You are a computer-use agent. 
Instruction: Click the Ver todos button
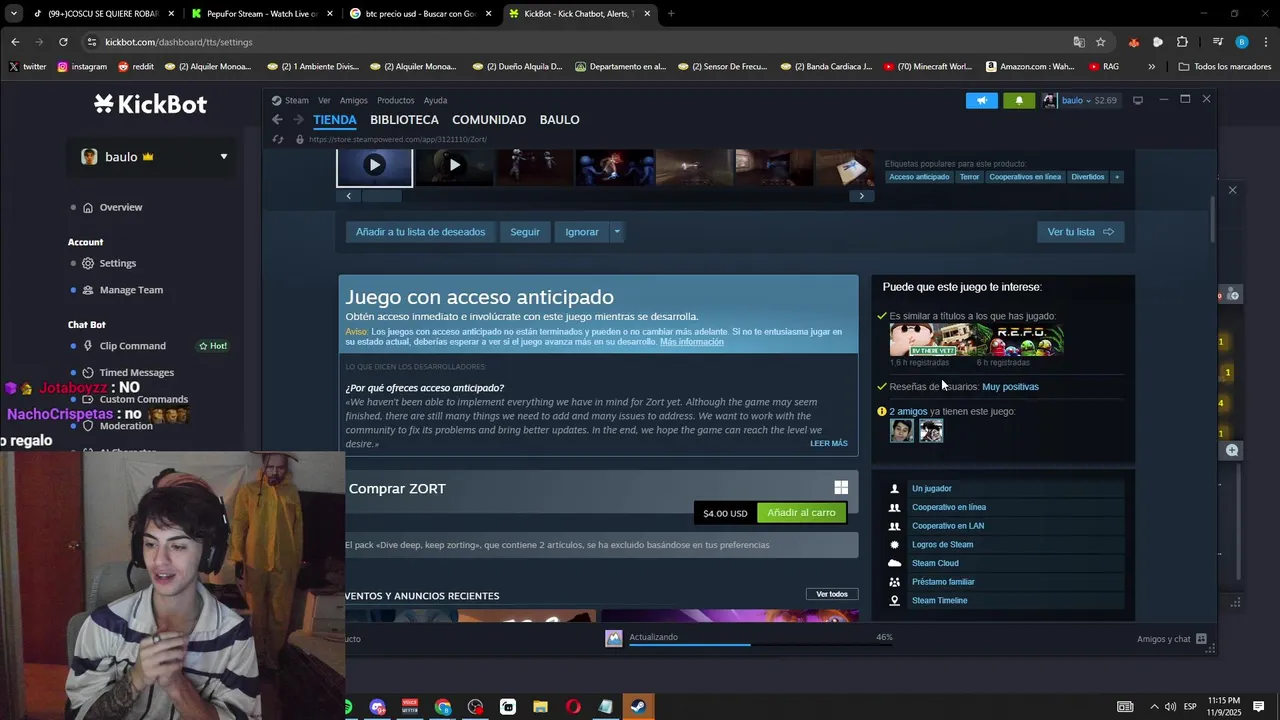click(832, 594)
